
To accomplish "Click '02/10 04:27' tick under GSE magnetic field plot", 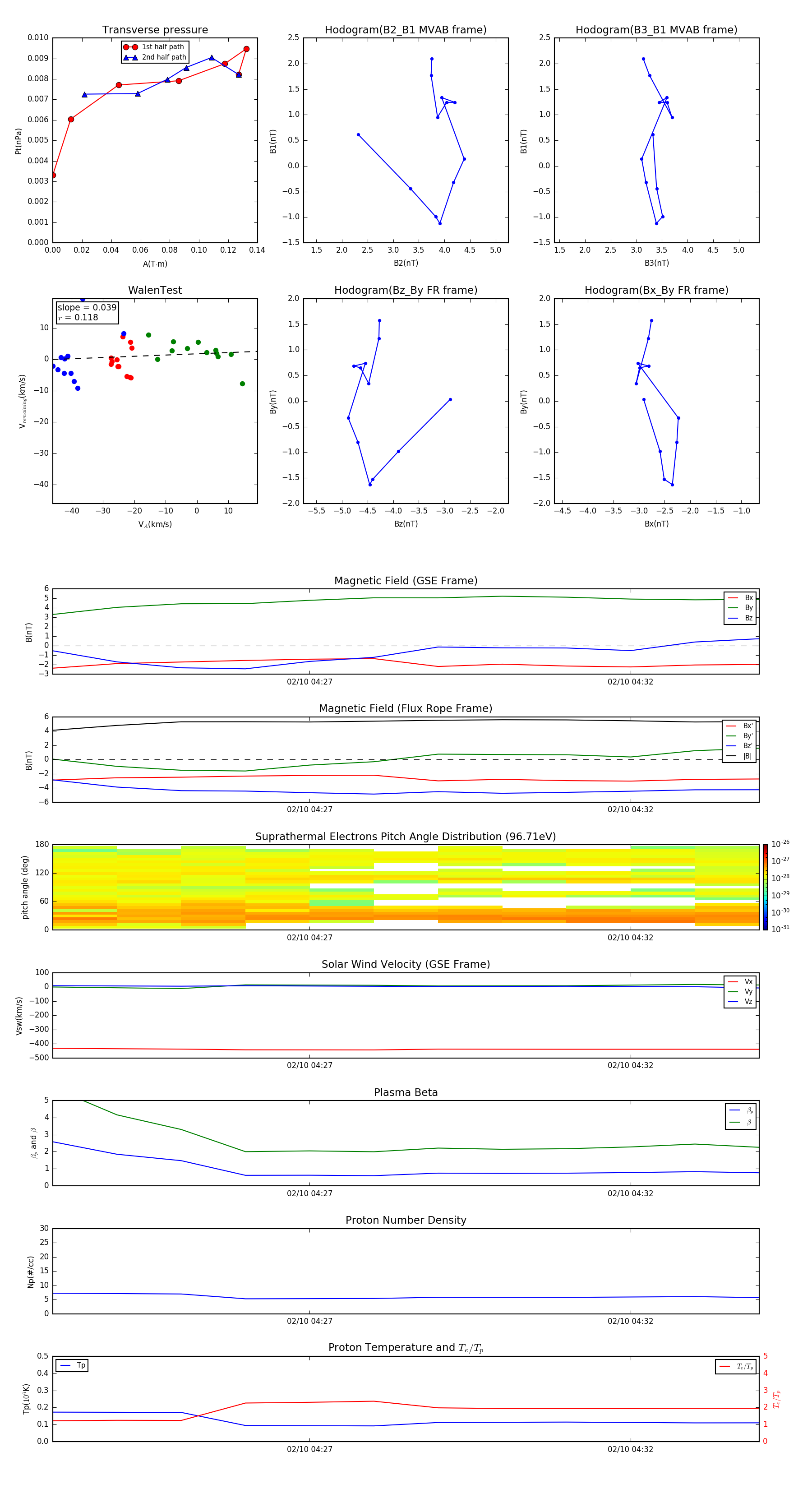I will point(310,682).
